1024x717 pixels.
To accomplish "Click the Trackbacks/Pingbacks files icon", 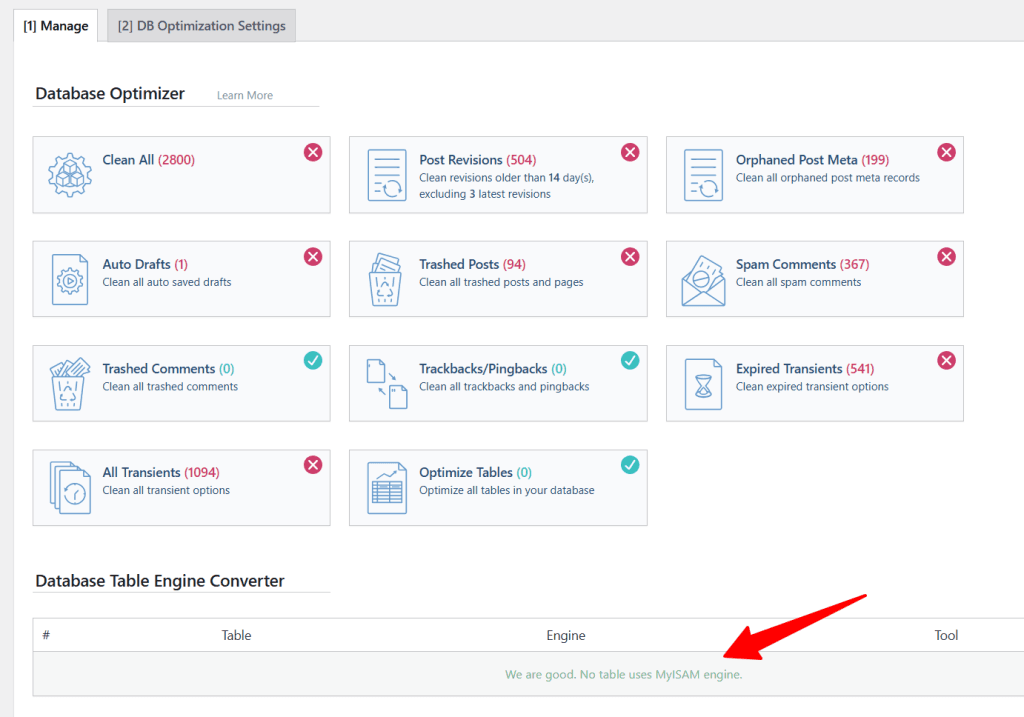I will click(x=386, y=383).
